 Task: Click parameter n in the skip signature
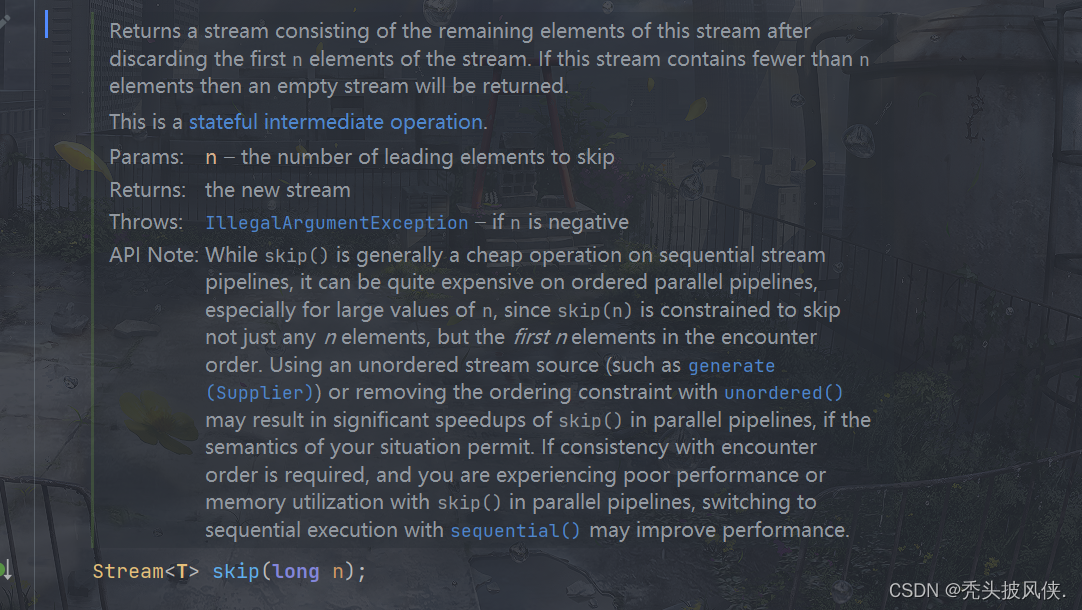[338, 572]
